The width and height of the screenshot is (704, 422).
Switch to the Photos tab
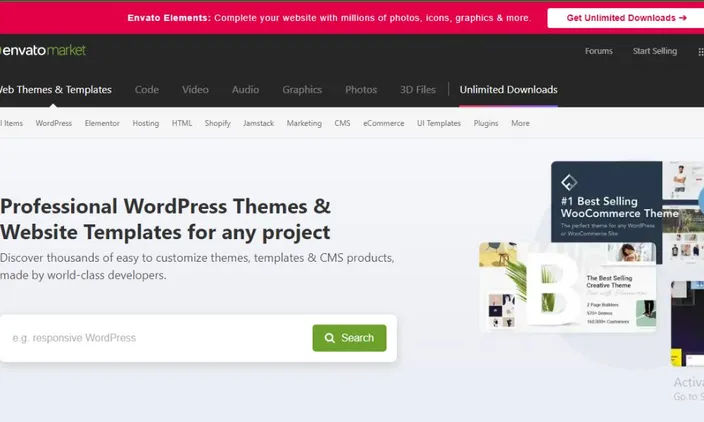point(361,90)
